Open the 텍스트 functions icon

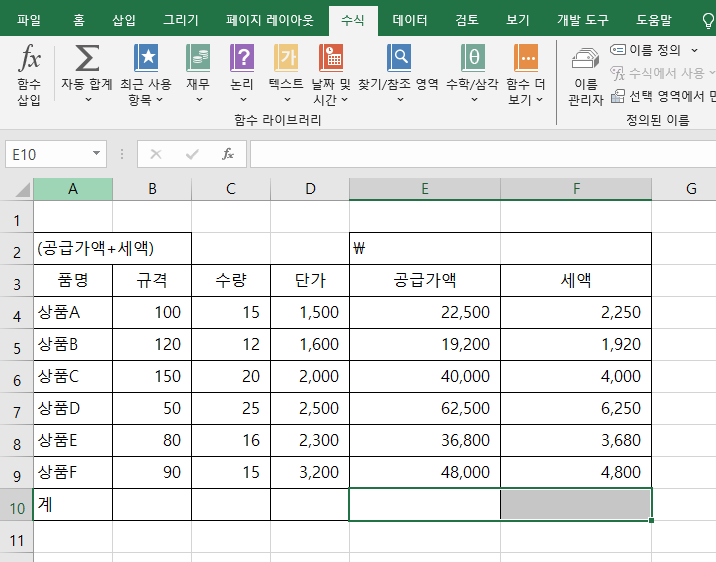[286, 58]
